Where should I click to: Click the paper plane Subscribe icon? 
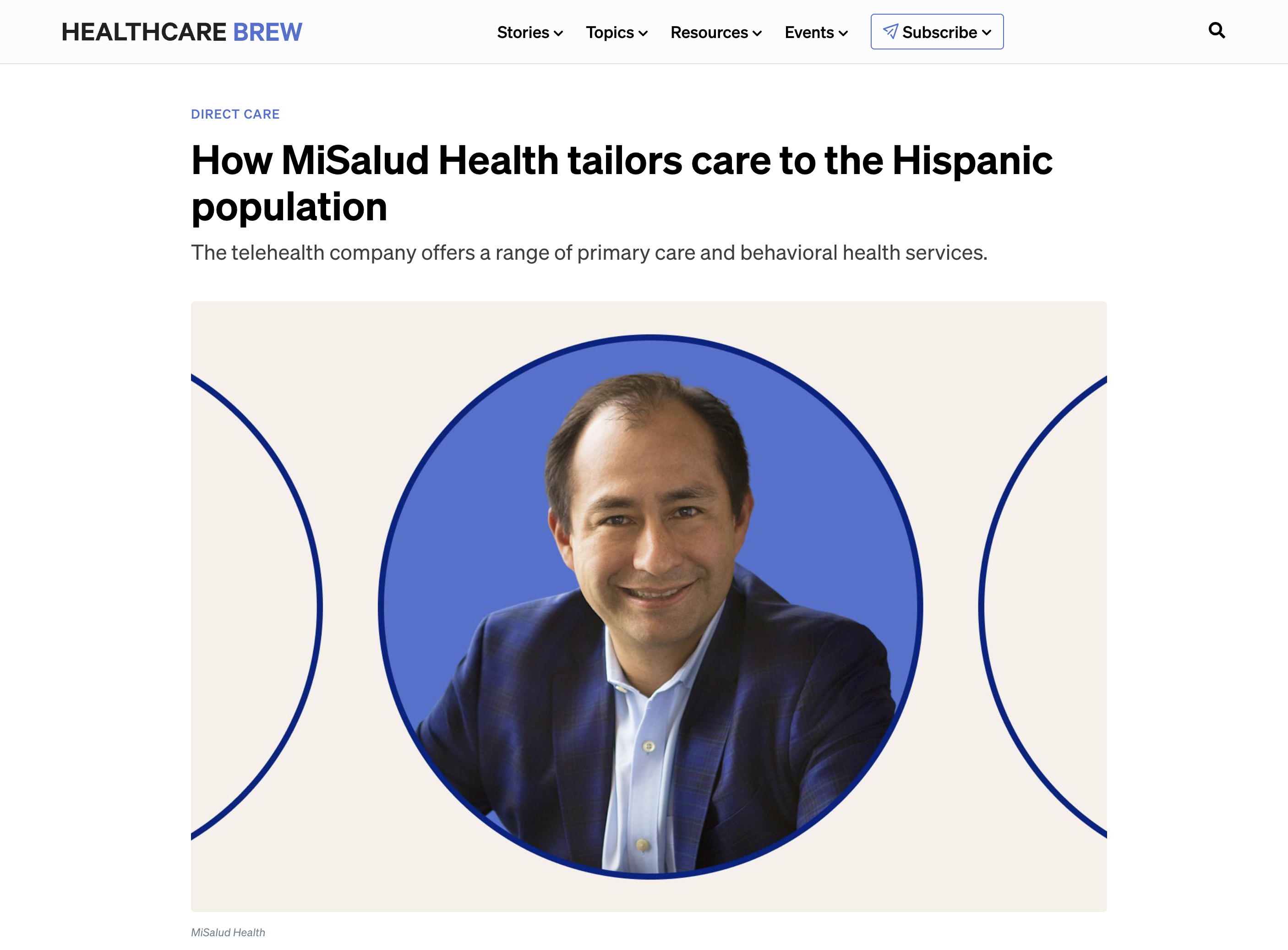(890, 32)
